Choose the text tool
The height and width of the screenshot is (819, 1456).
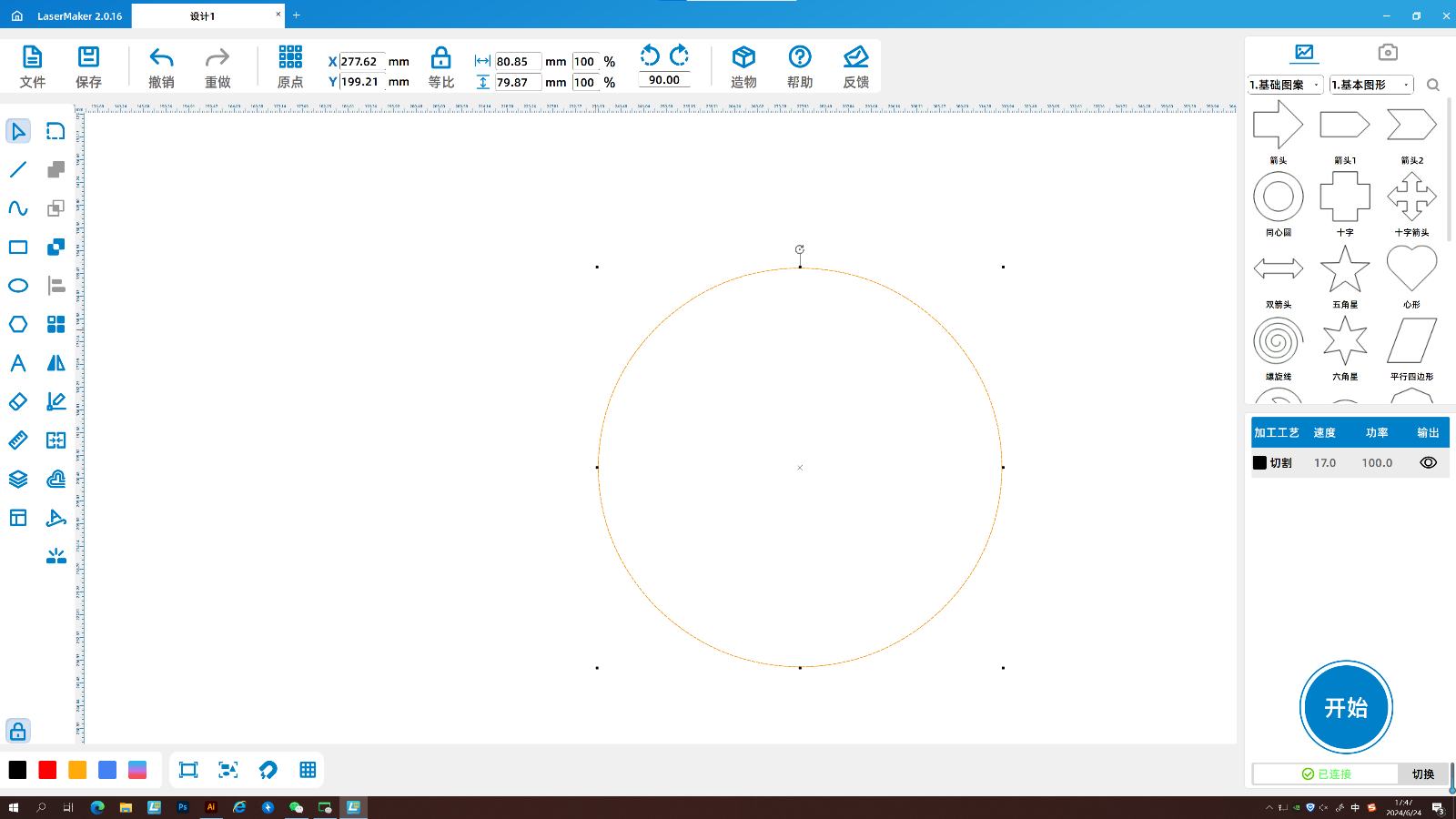(x=18, y=363)
